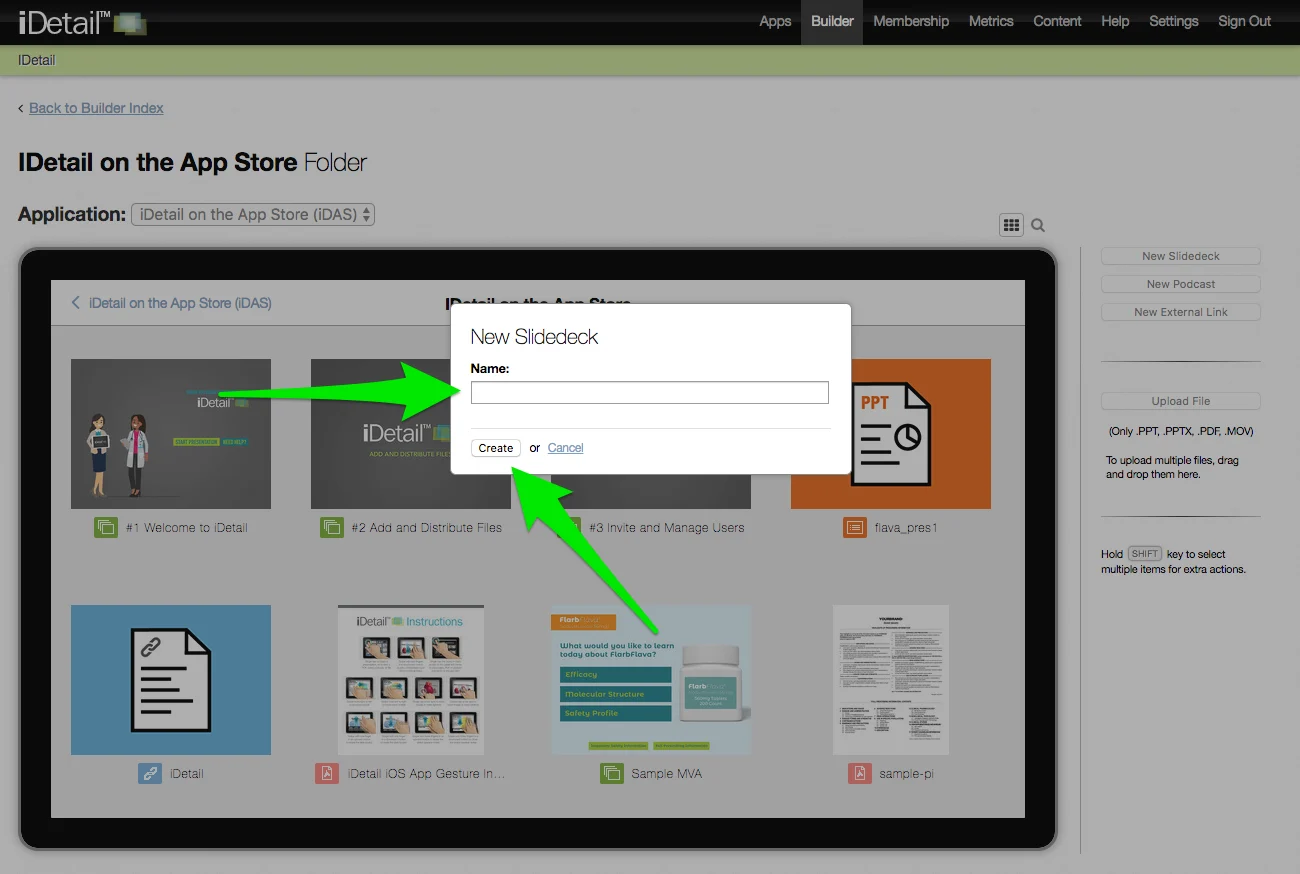Click slidedeck icon beside #2 Add and Distribute Files
Screen dimensions: 1300x874
(332, 527)
